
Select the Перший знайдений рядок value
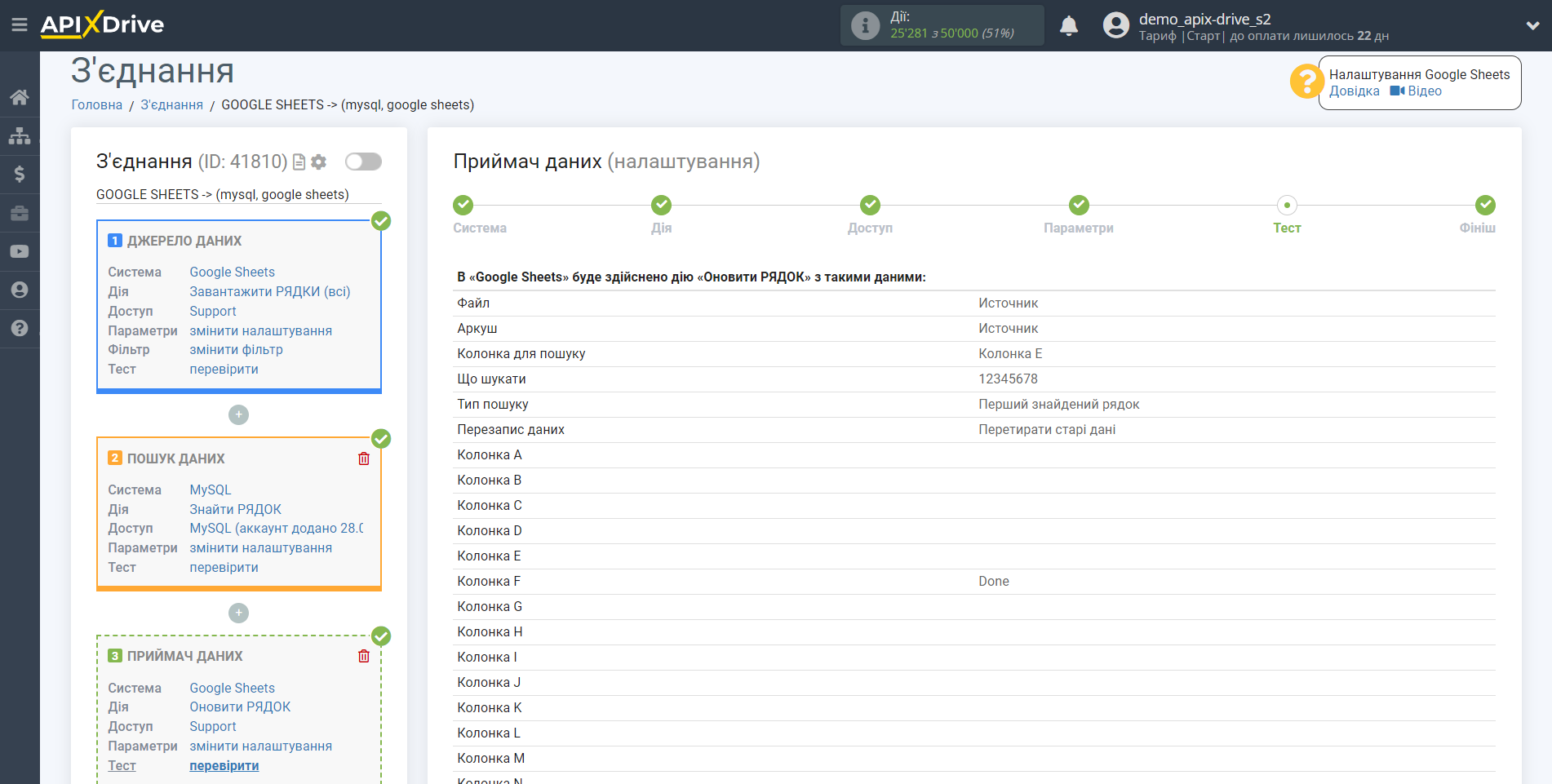(1059, 404)
